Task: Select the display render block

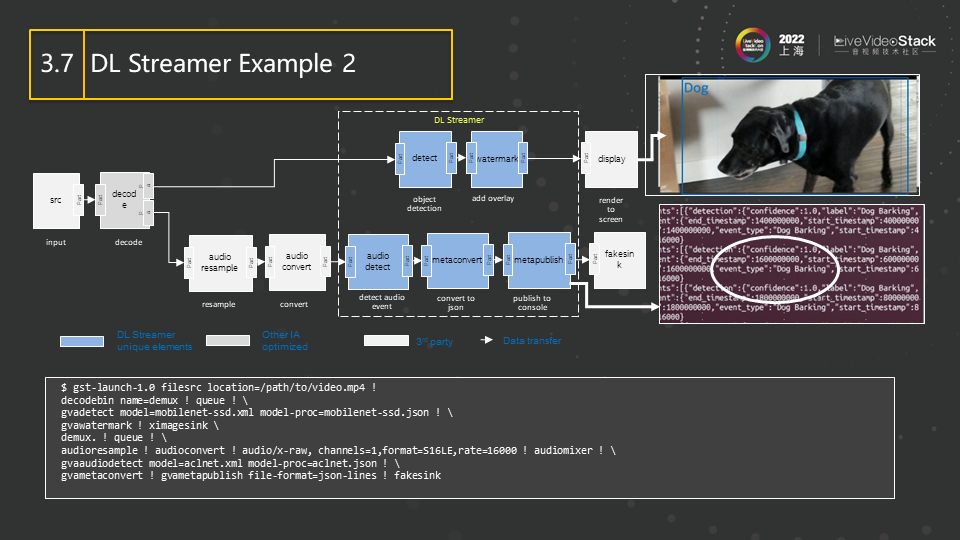Action: click(x=610, y=158)
